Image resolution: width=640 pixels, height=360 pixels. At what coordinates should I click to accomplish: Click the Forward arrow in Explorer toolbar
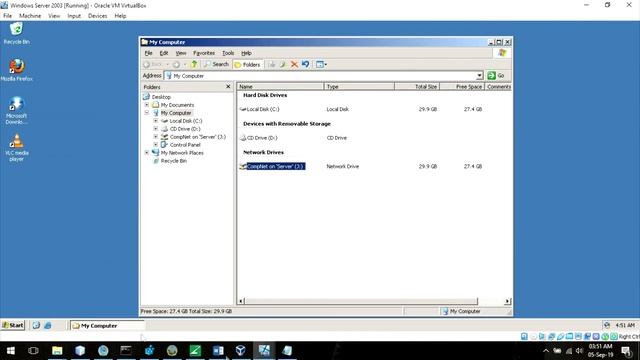[x=176, y=64]
